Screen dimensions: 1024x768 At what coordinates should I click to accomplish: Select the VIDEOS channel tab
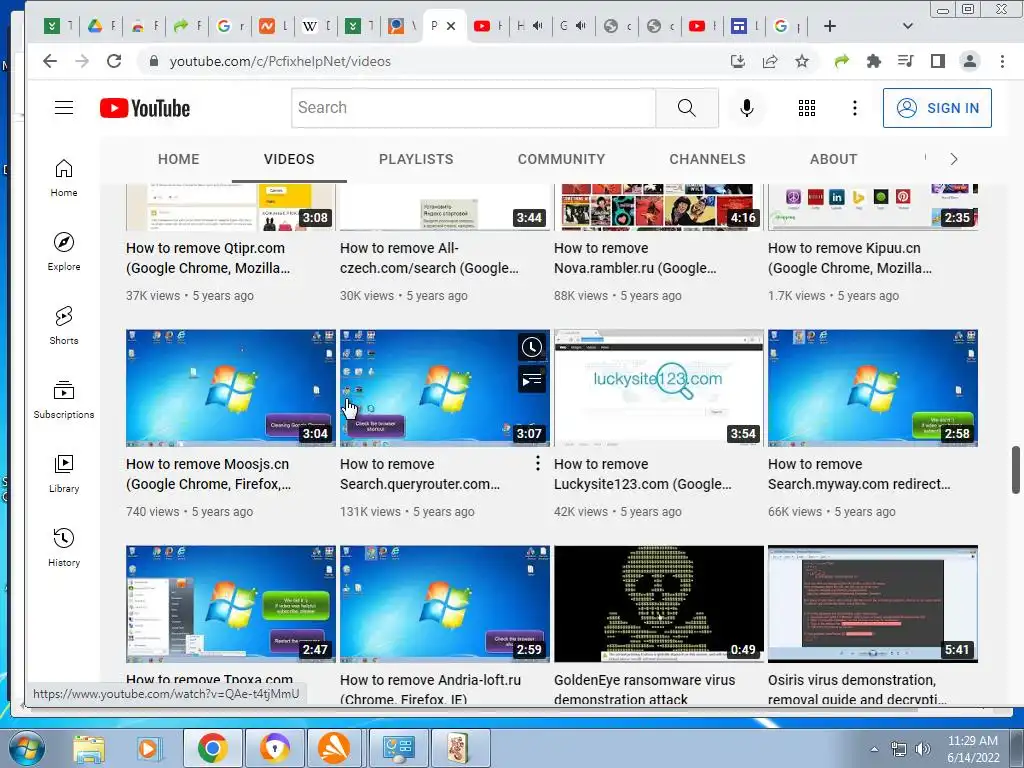(x=289, y=159)
